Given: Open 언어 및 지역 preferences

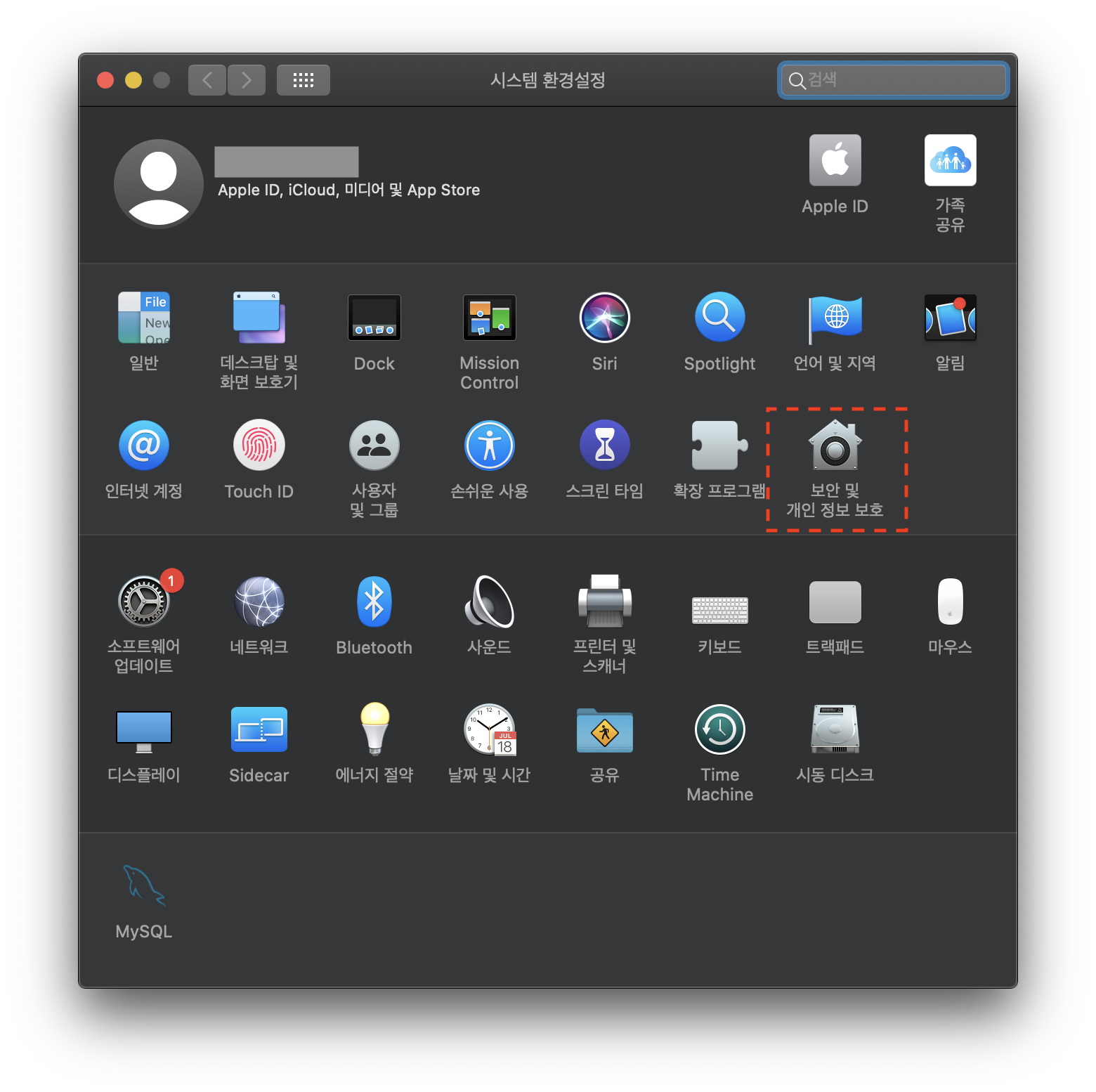Looking at the screenshot, I should (835, 319).
